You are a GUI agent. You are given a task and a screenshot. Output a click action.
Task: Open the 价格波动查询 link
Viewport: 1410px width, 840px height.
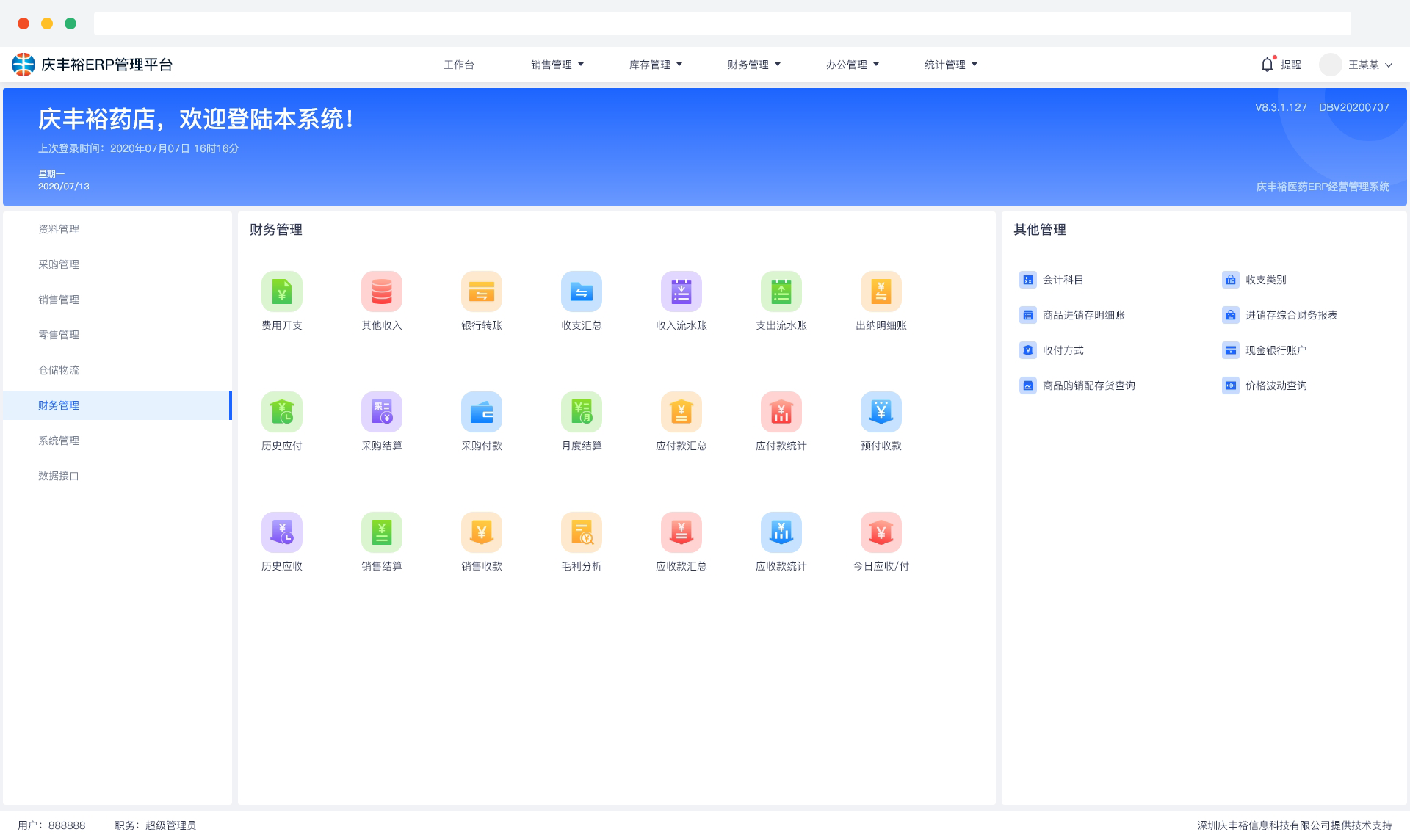(1265, 385)
